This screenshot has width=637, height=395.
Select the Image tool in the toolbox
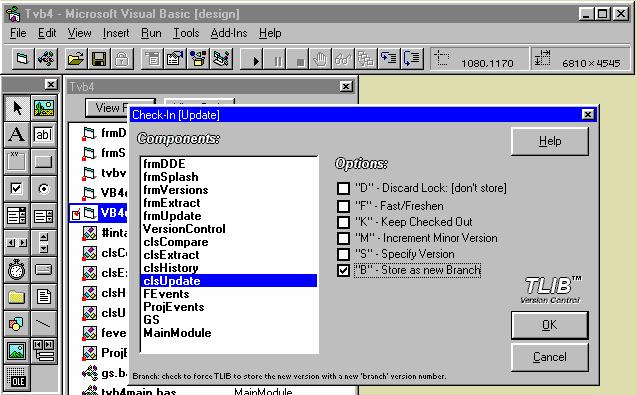point(17,350)
